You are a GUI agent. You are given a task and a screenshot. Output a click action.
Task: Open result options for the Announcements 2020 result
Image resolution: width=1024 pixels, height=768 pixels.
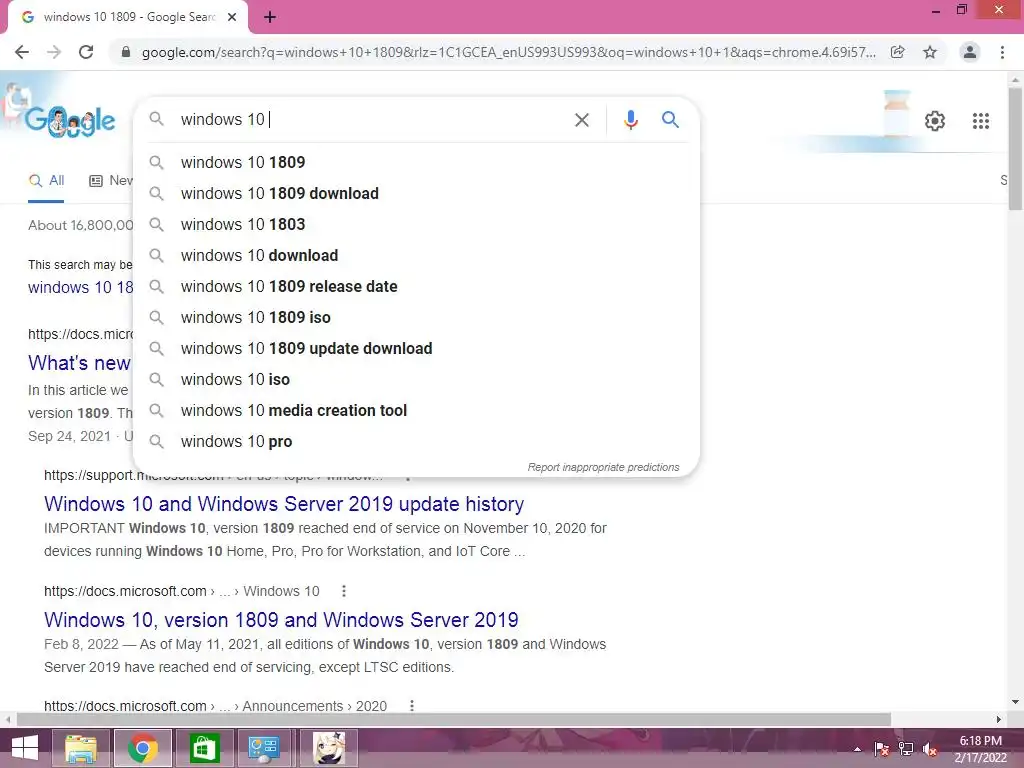click(x=411, y=706)
